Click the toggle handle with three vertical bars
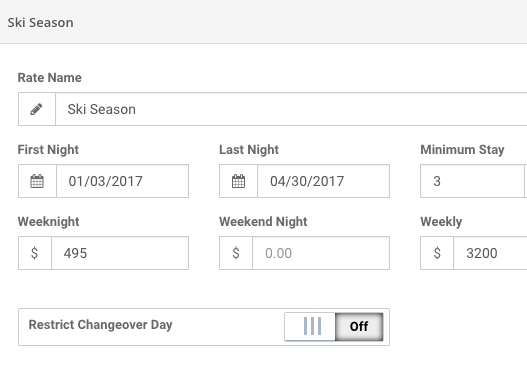Image resolution: width=527 pixels, height=373 pixels. (312, 326)
